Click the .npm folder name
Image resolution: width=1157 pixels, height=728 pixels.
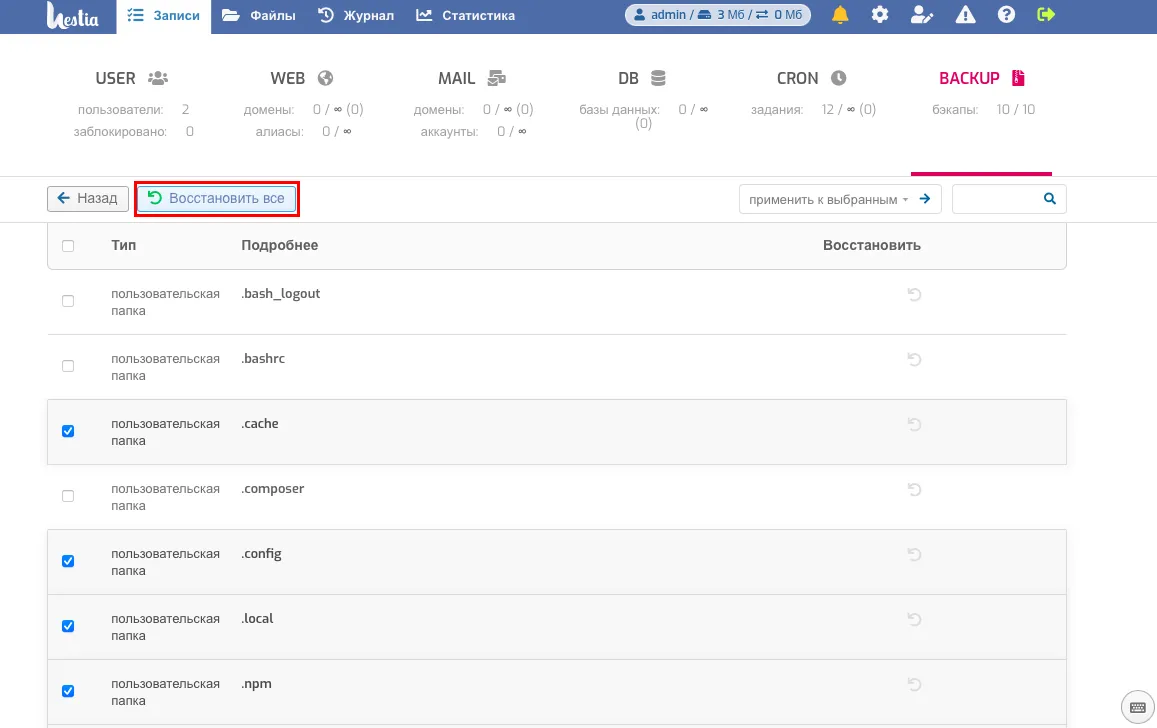point(256,684)
